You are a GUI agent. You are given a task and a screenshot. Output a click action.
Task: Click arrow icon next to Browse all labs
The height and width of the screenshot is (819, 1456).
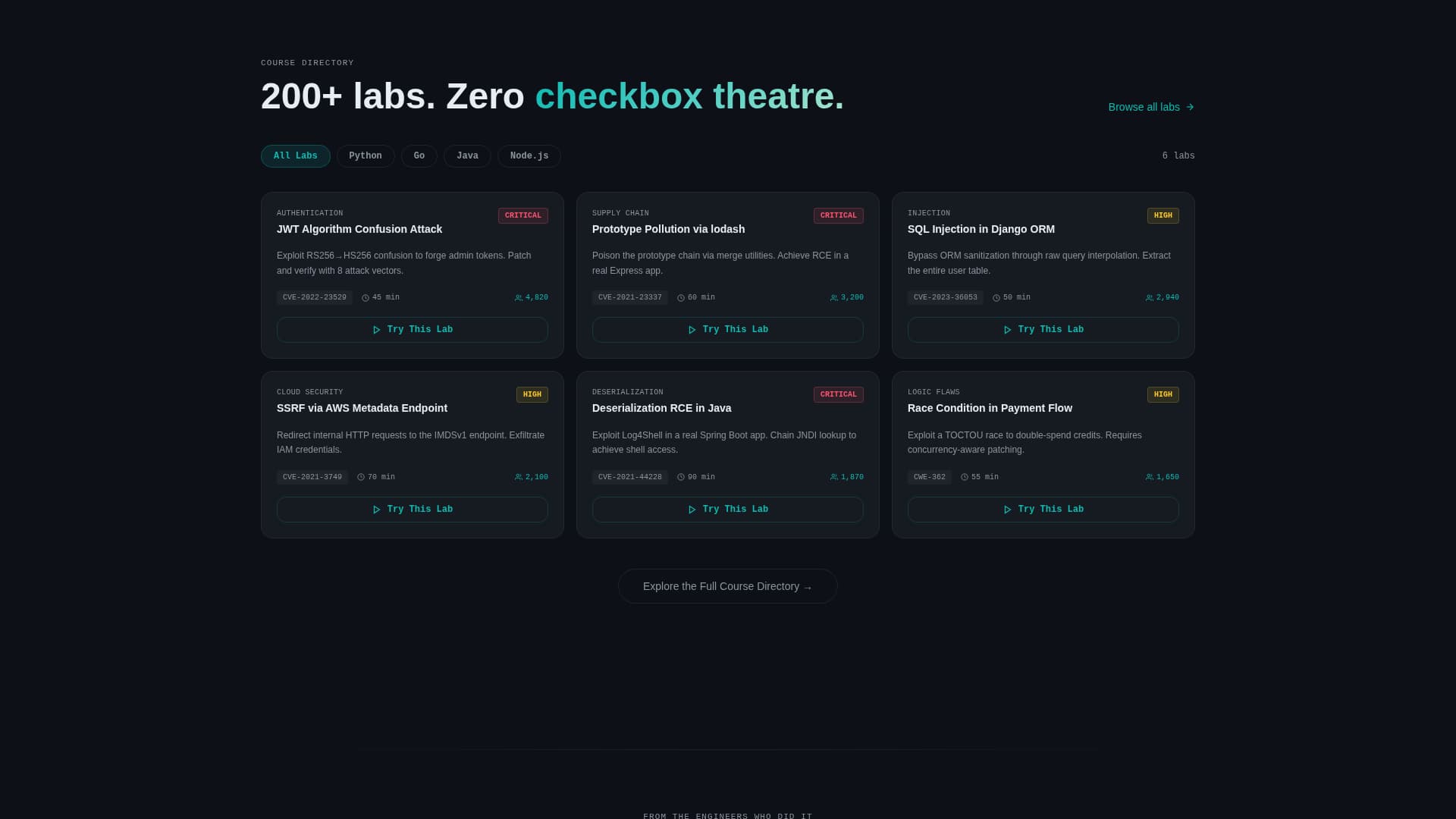tap(1190, 107)
